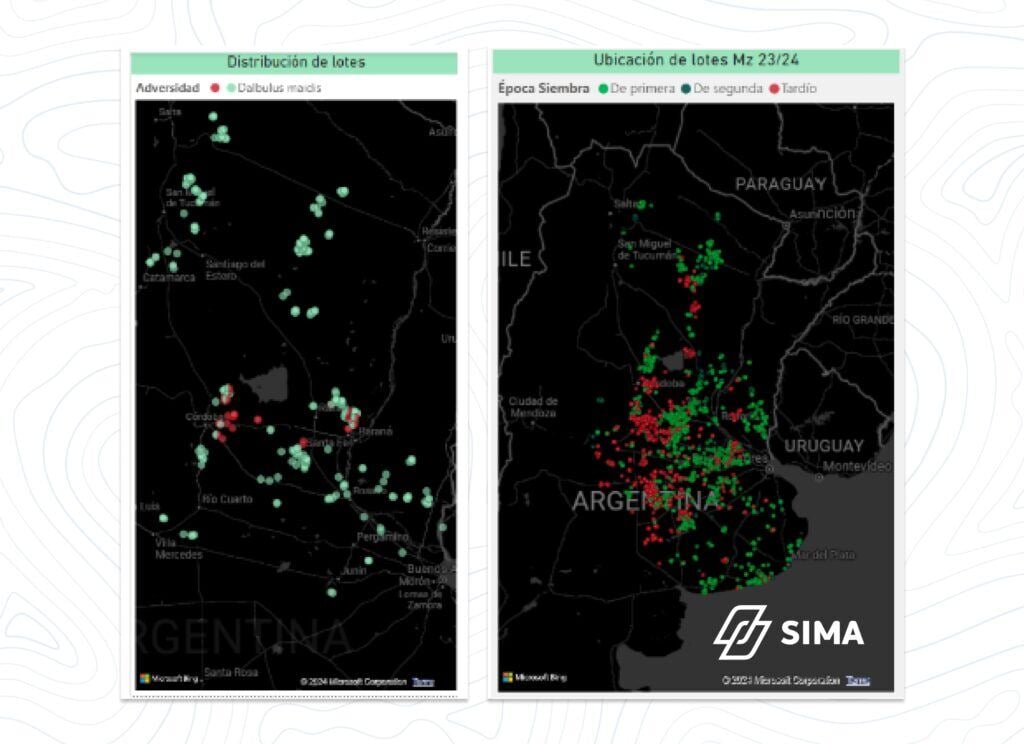This screenshot has height=744, width=1024.
Task: Click the URUGUAY label on right map
Action: [x=824, y=446]
